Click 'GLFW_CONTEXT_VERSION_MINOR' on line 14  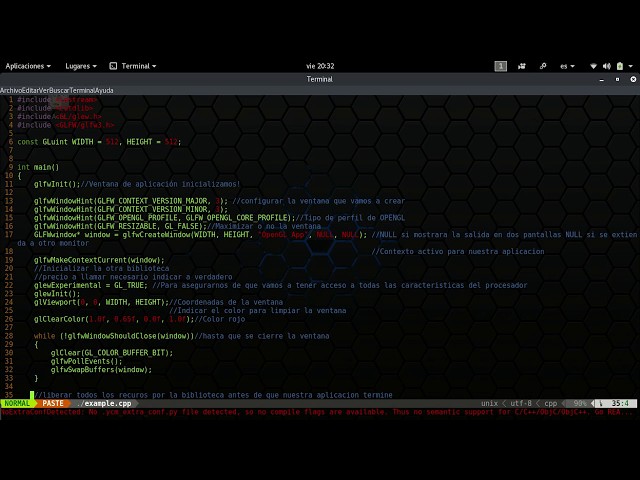(152, 210)
